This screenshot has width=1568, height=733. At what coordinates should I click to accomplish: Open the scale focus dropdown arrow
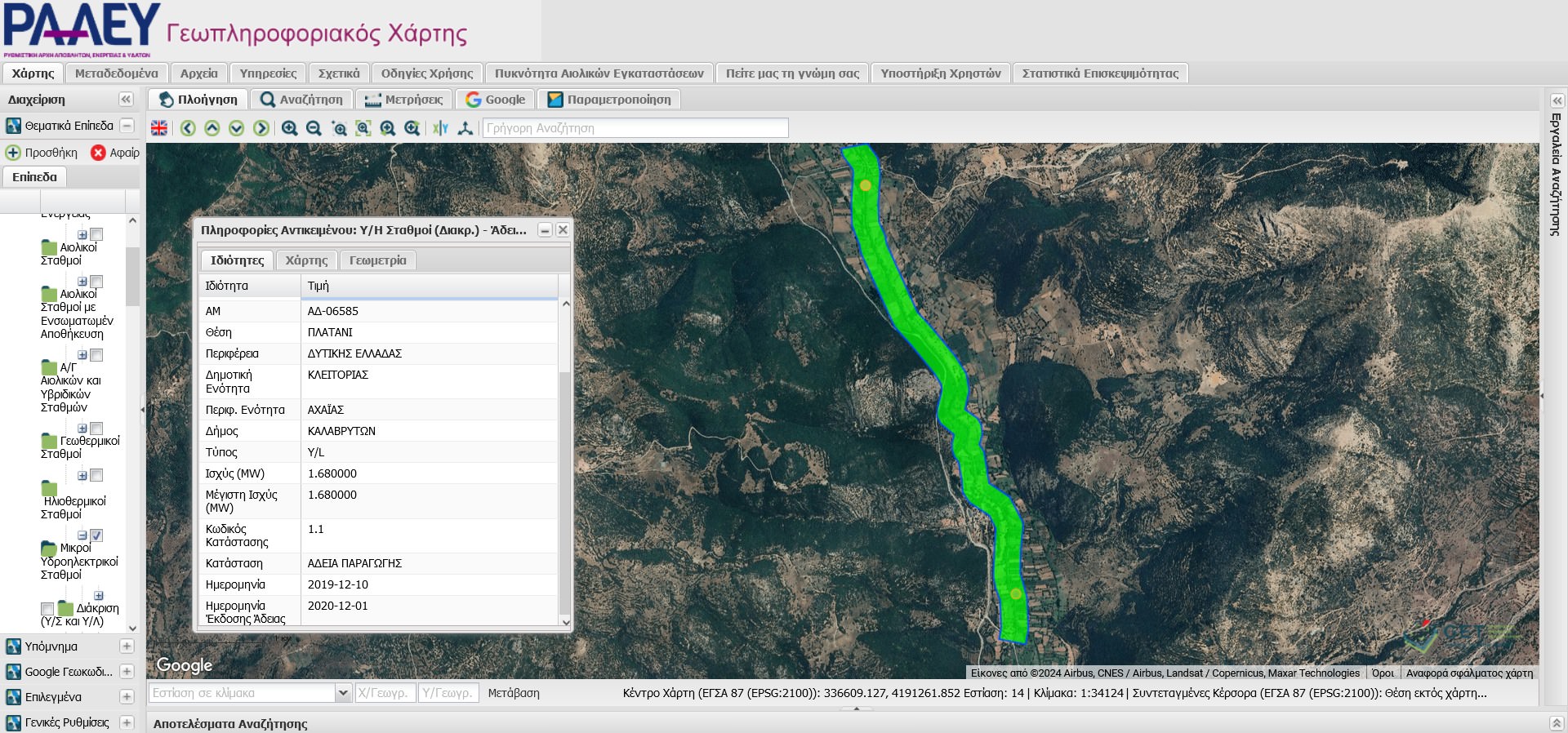click(x=343, y=693)
